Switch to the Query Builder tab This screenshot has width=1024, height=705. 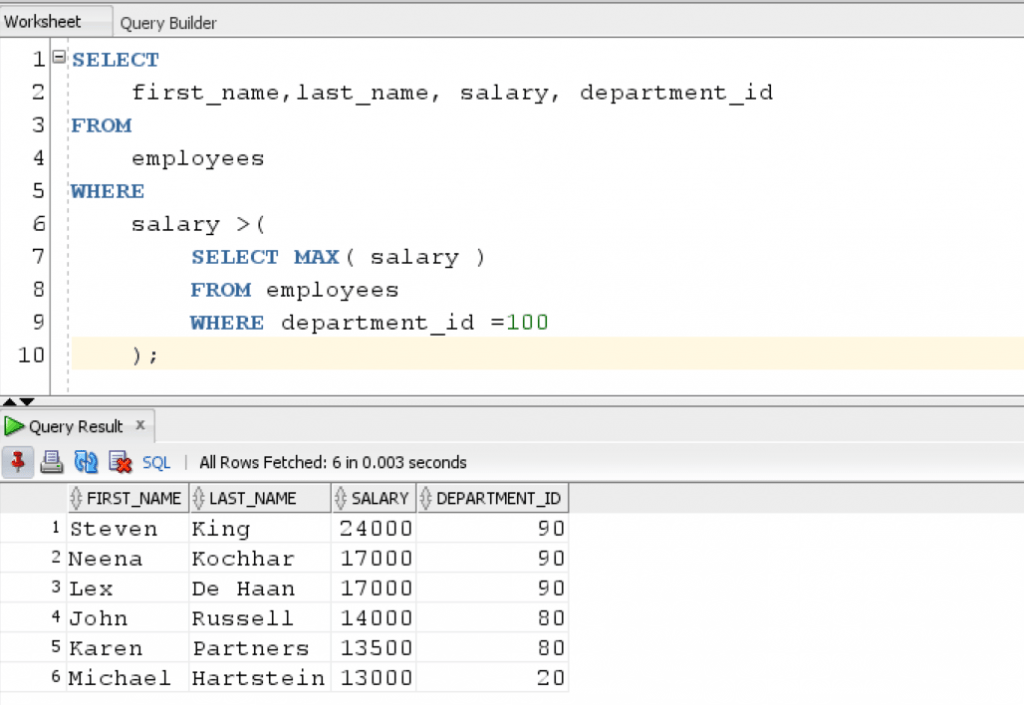[167, 22]
